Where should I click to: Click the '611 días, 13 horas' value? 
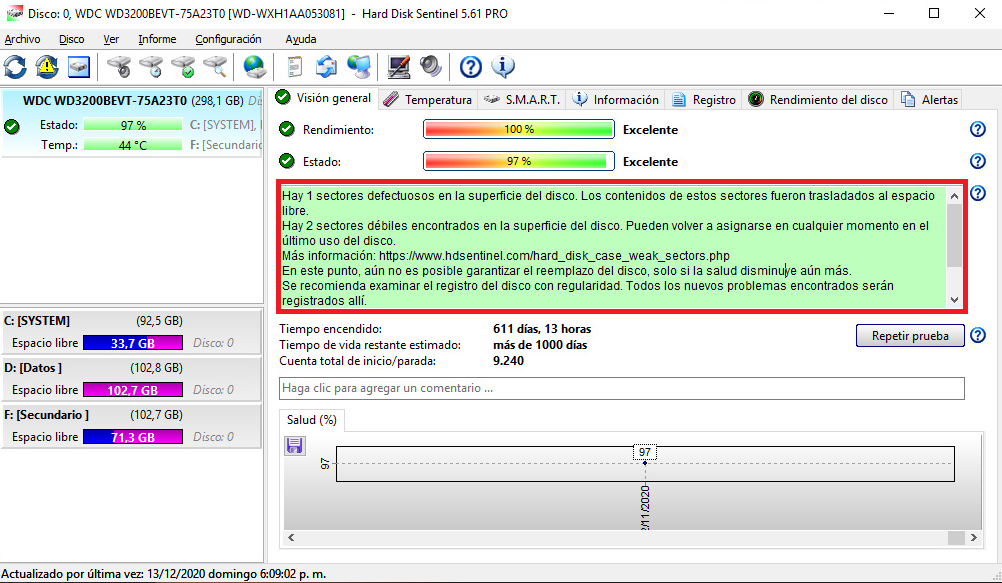[x=542, y=329]
